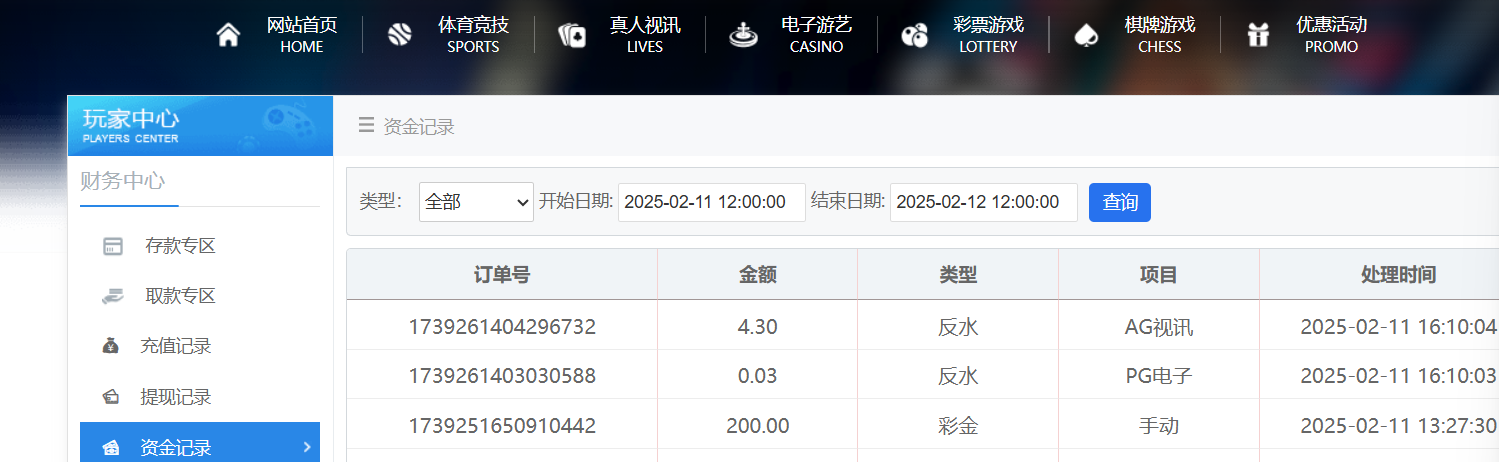Click the 反水 cell in PG电子 row

[958, 376]
